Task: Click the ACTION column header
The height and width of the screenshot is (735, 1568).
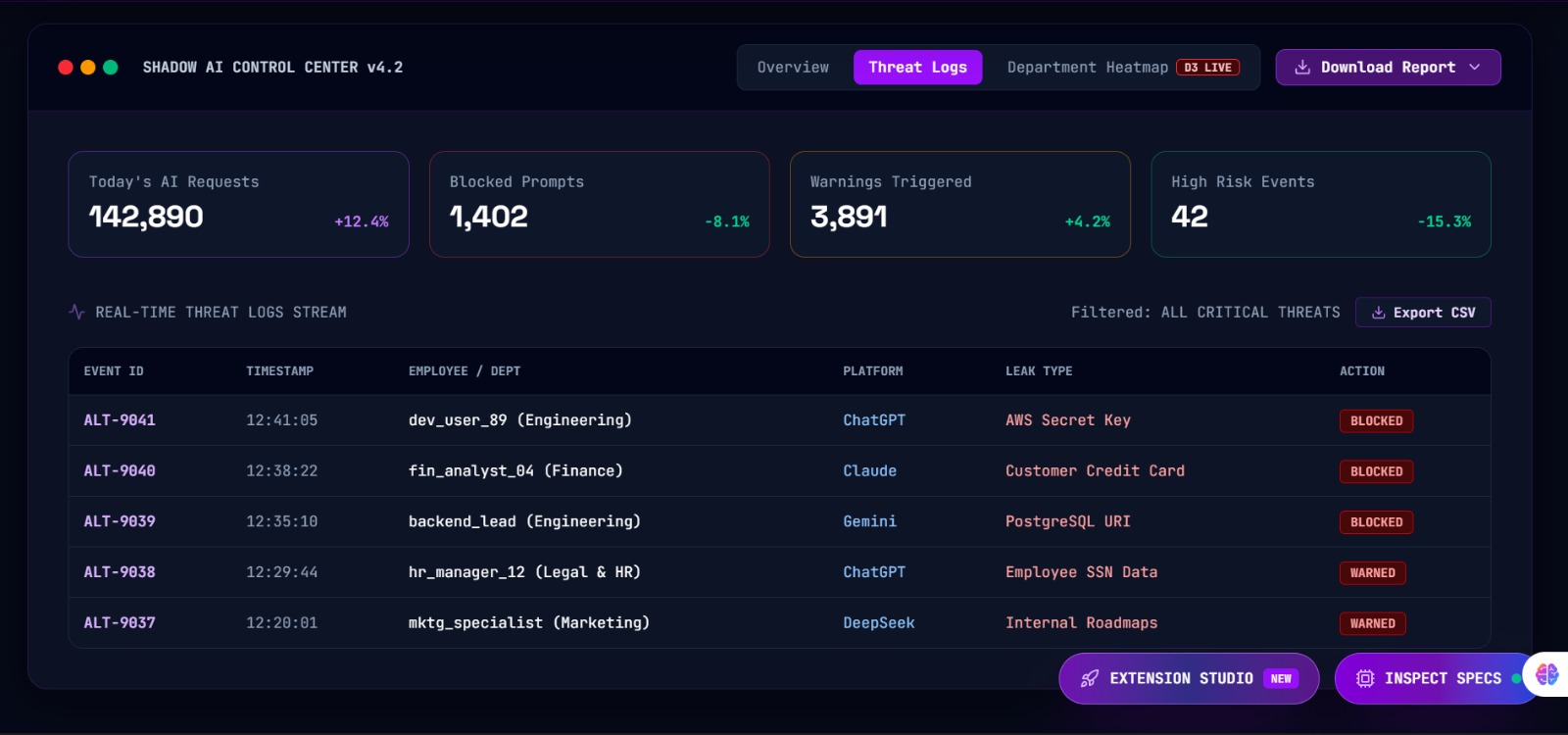Action: pyautogui.click(x=1362, y=371)
